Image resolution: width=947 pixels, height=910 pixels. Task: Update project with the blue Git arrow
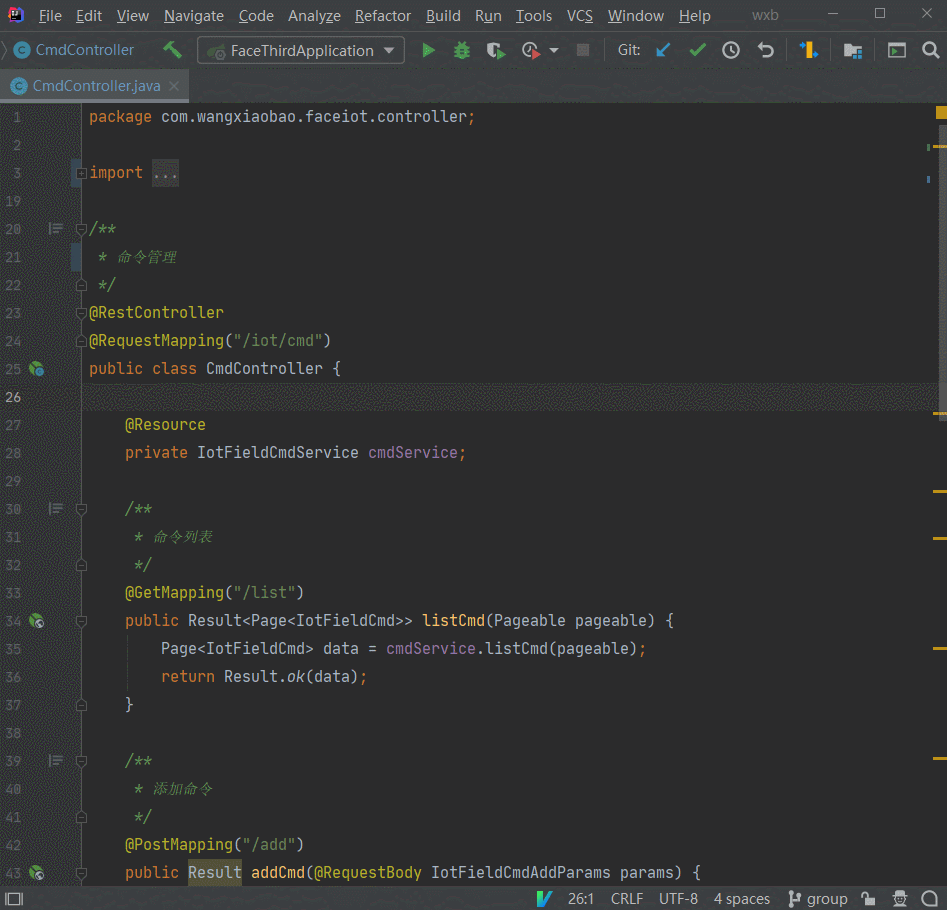[x=663, y=50]
